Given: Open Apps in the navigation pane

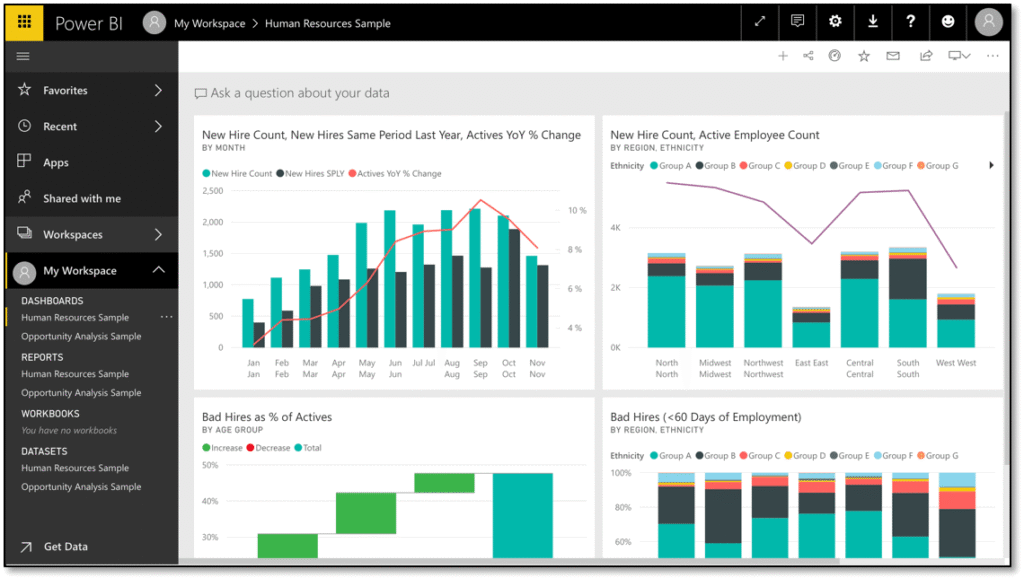Looking at the screenshot, I should tap(56, 162).
